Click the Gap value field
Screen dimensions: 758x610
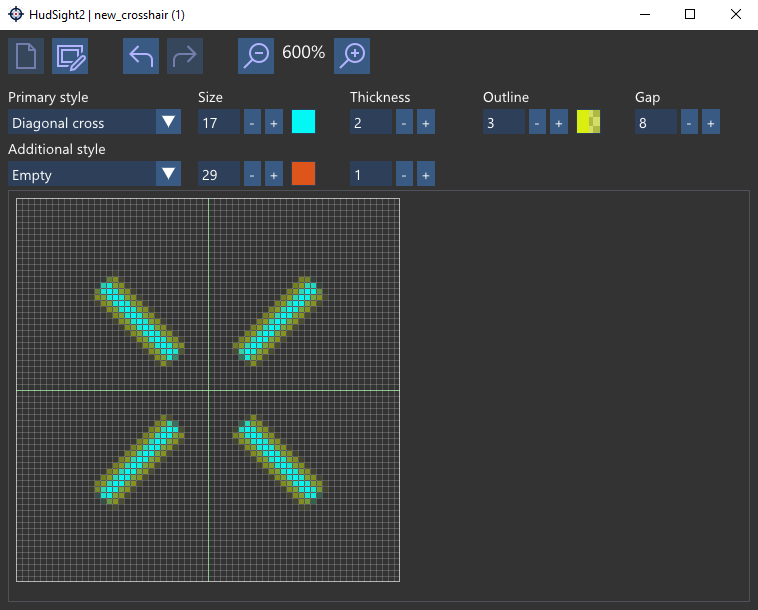pyautogui.click(x=655, y=123)
